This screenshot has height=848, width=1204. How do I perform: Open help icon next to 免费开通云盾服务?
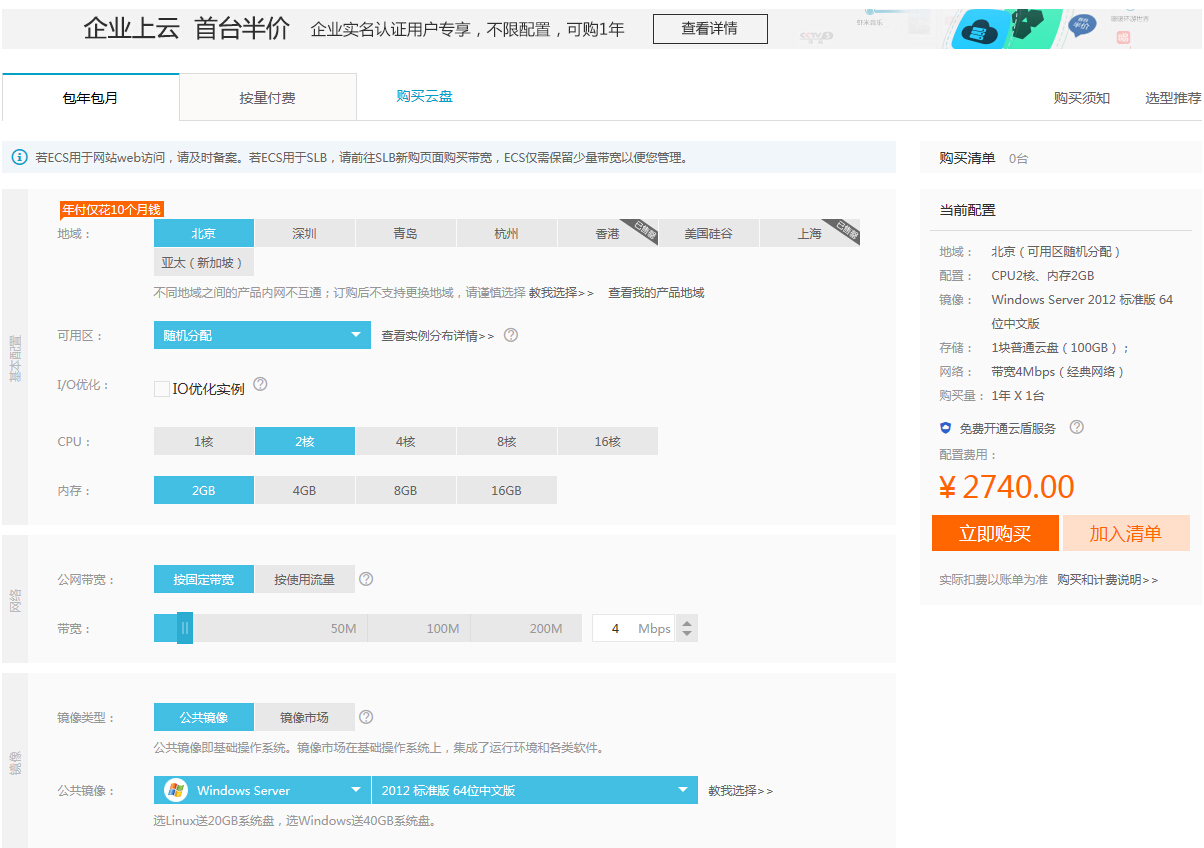[x=1076, y=427]
